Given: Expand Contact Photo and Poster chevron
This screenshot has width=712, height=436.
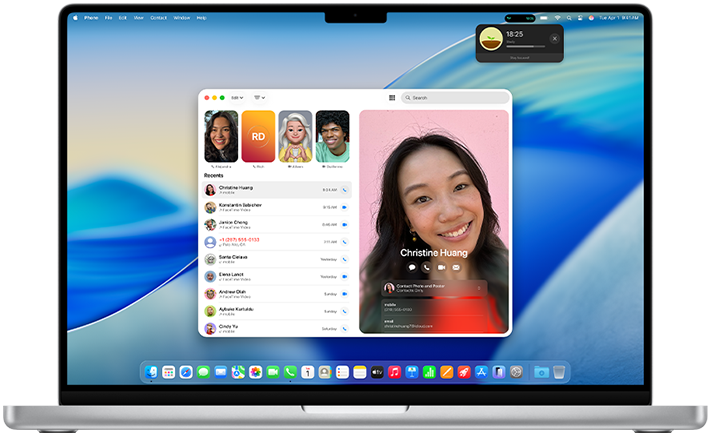Looking at the screenshot, I should [x=478, y=288].
